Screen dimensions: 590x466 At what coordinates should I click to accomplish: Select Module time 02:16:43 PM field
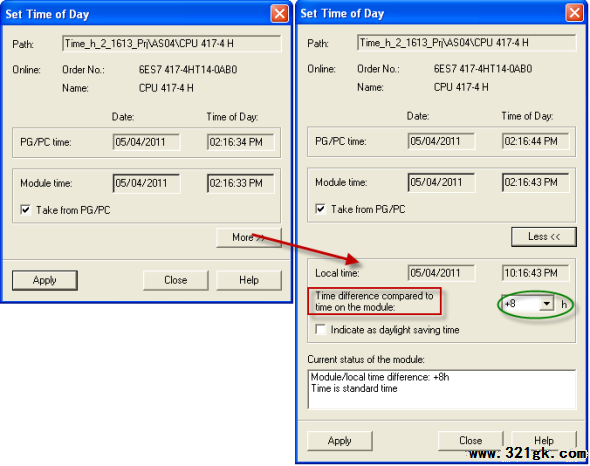[536, 183]
